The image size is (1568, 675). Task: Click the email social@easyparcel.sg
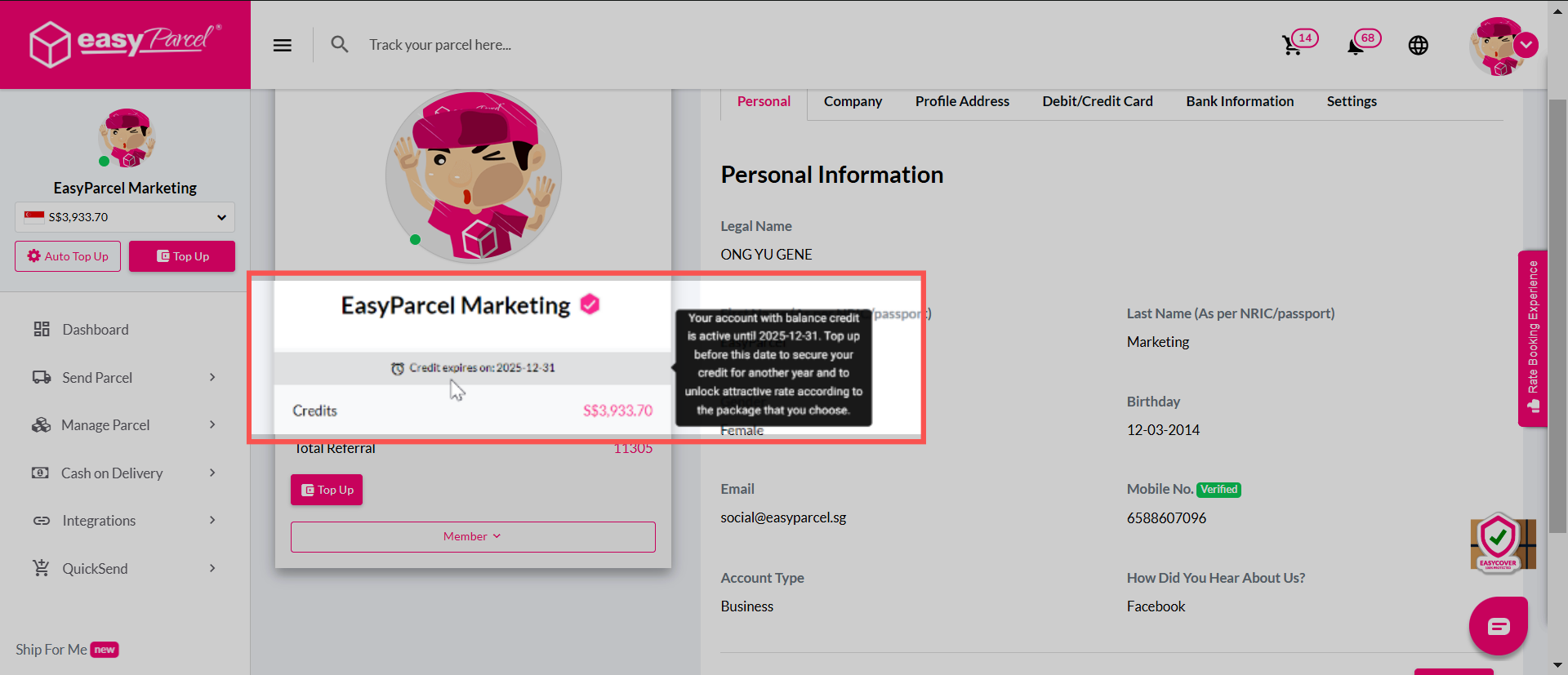pyautogui.click(x=783, y=517)
